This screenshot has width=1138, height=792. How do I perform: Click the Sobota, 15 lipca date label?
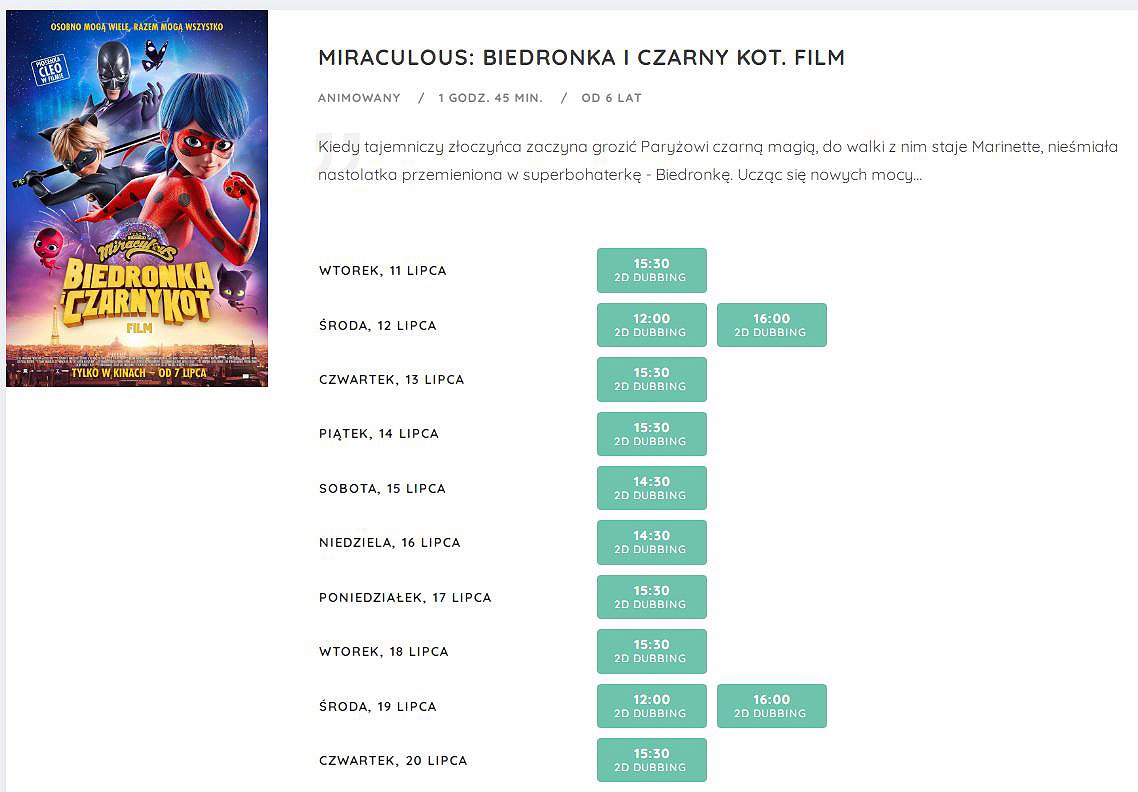click(382, 489)
